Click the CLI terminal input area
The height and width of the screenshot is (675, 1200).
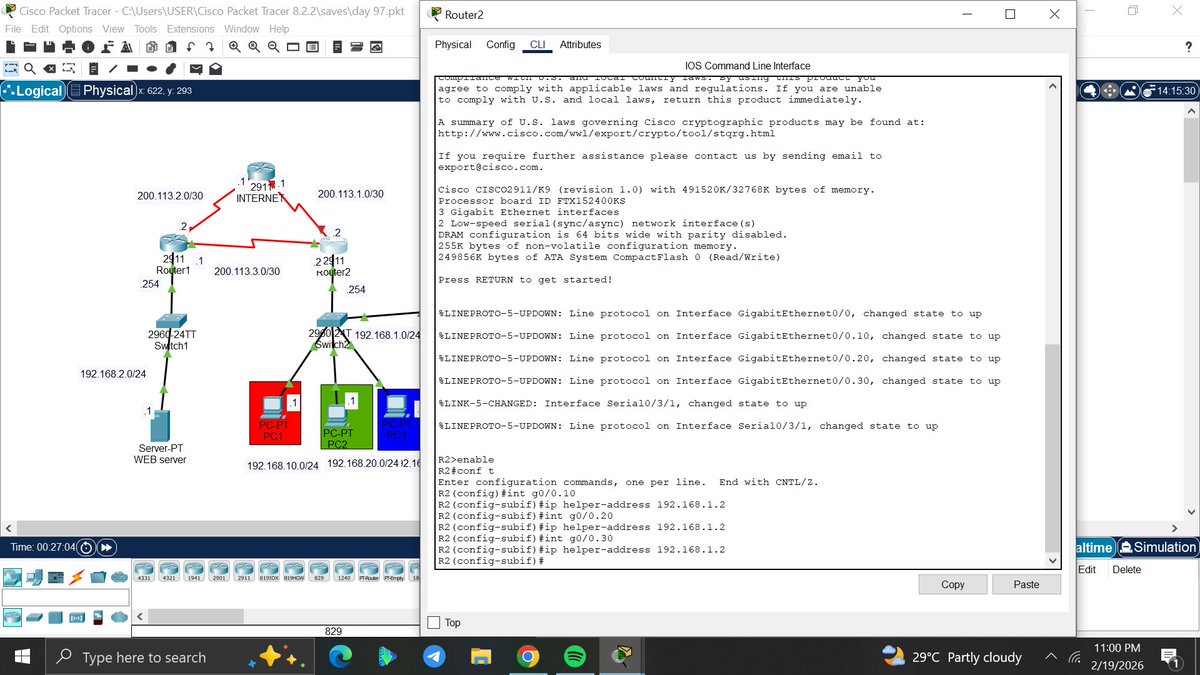click(x=739, y=322)
